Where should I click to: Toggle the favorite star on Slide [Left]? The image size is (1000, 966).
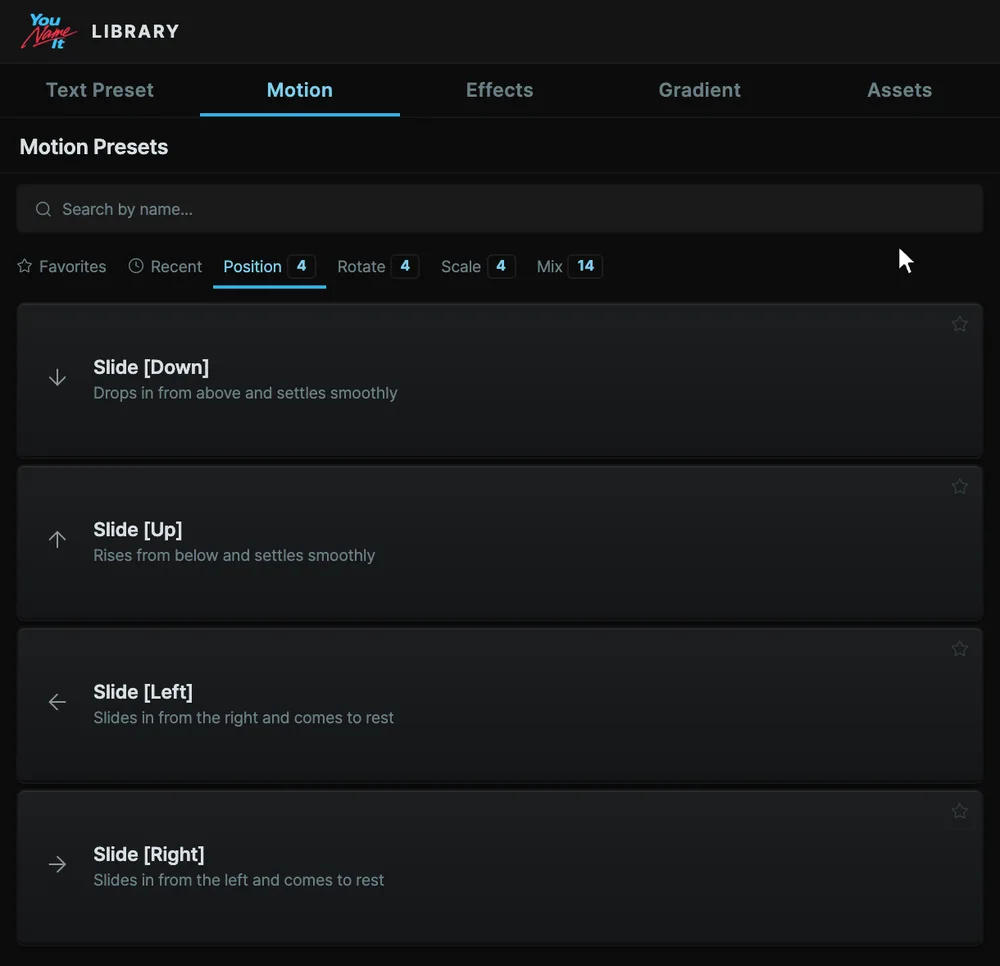click(x=959, y=648)
